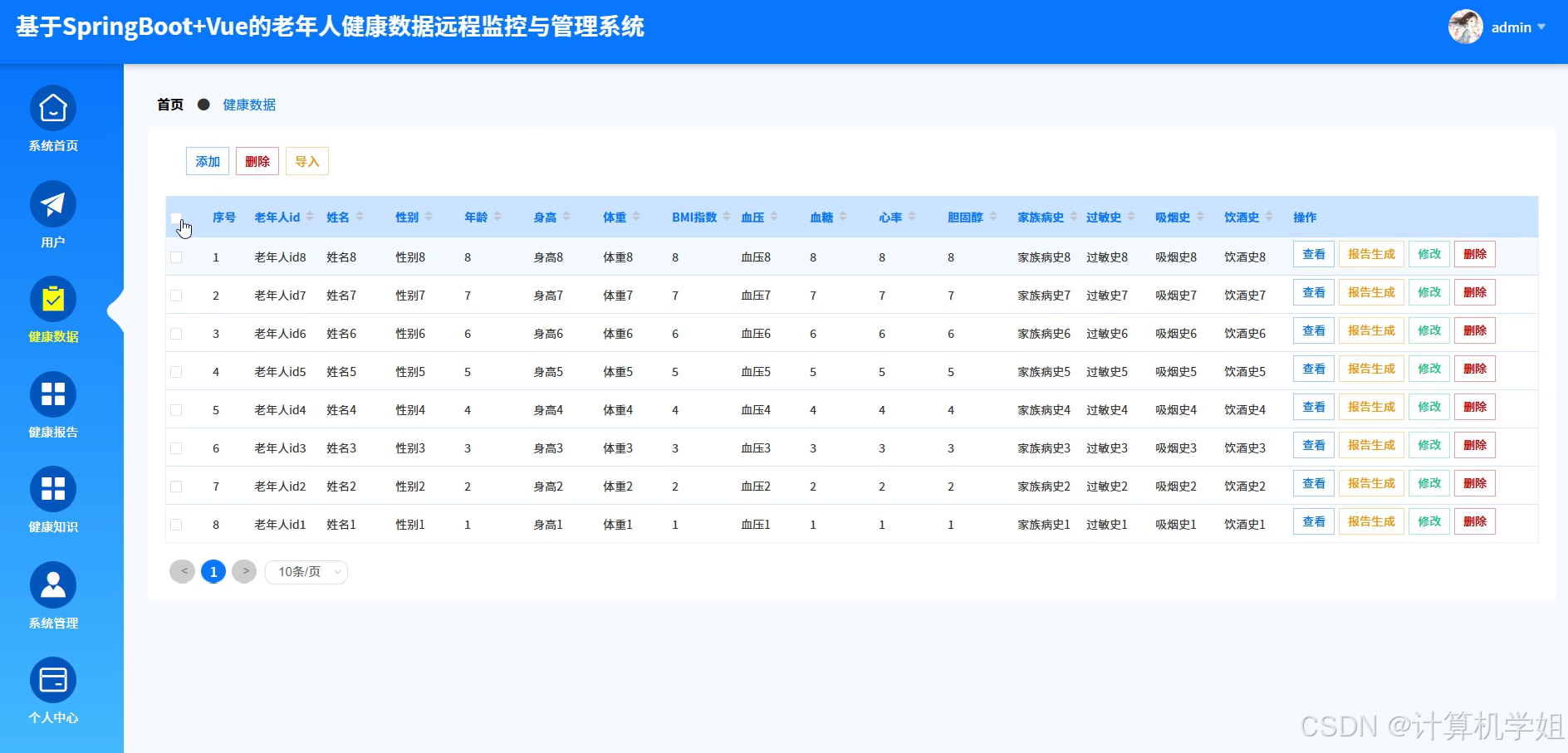View record for 姓名4 with 查看

(x=1314, y=407)
